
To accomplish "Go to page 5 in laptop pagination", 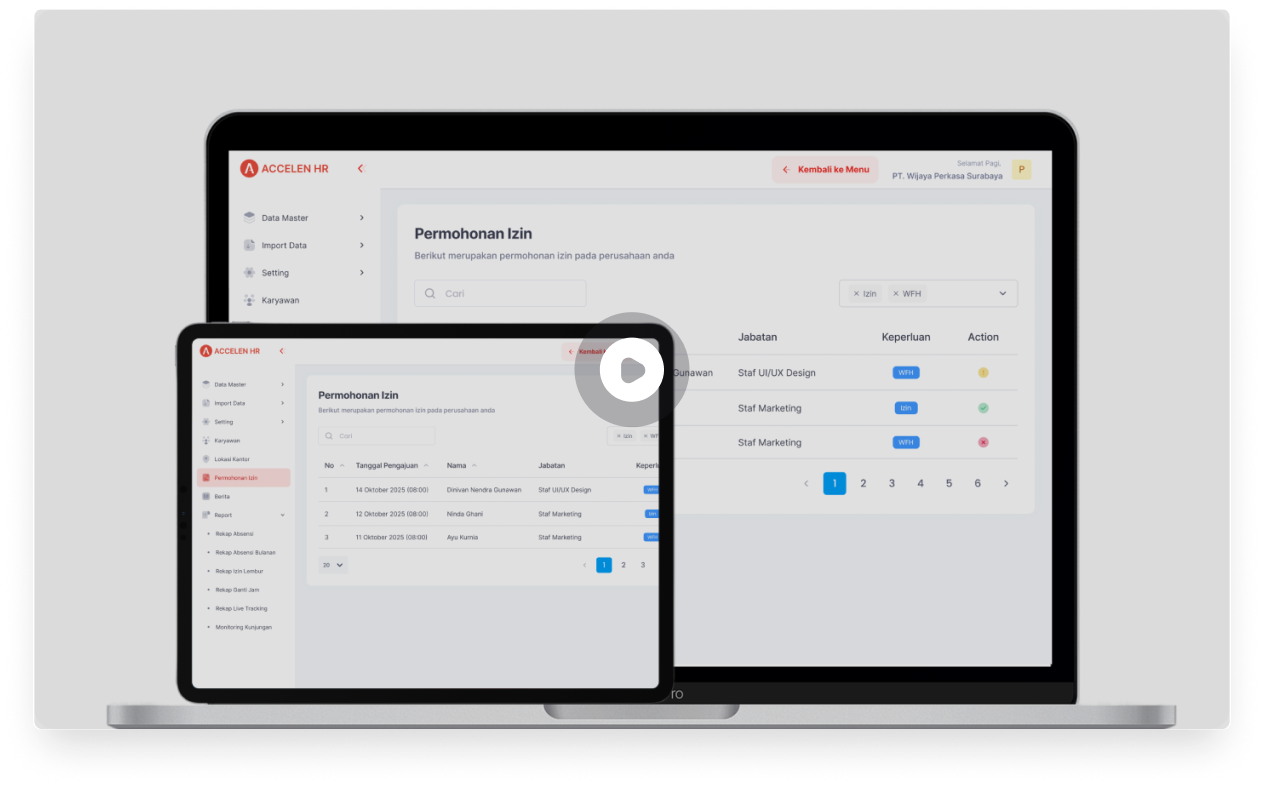I will tap(949, 484).
